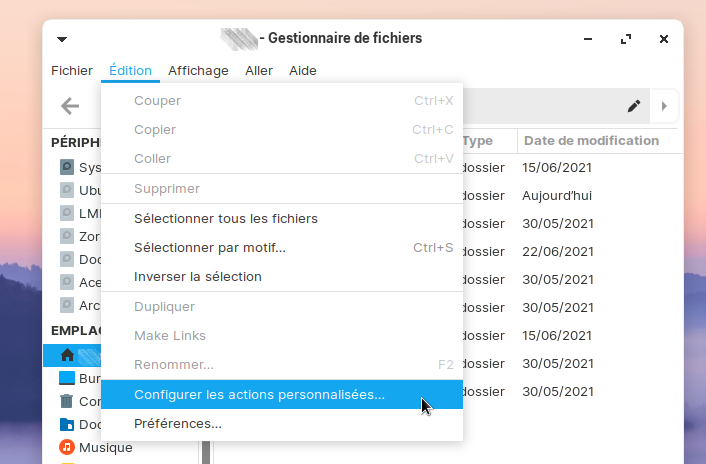706x464 pixels.
Task: Choose Sélectionner par motif
Action: coord(210,248)
